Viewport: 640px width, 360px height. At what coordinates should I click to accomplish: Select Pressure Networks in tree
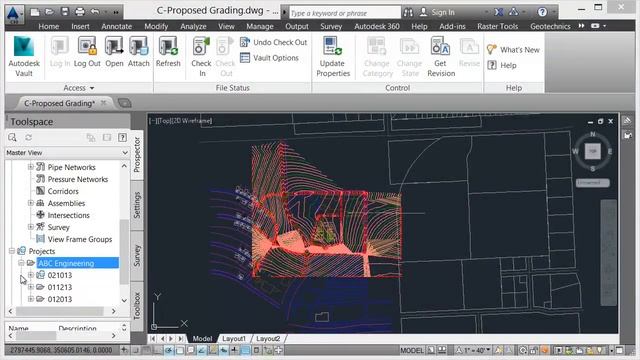click(78, 179)
